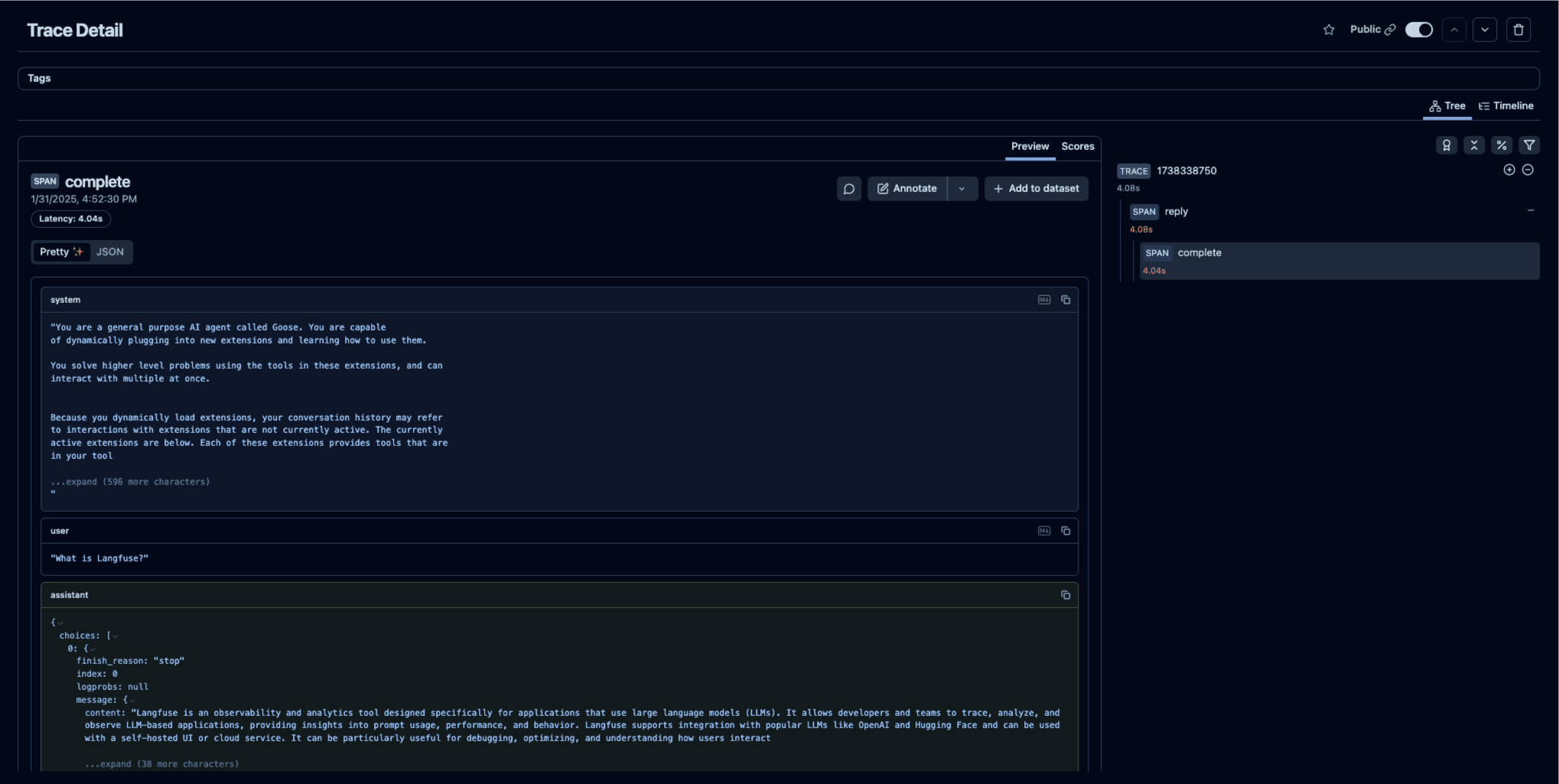The width and height of the screenshot is (1559, 784).
Task: Expand the truncated system prompt text
Action: 130,481
